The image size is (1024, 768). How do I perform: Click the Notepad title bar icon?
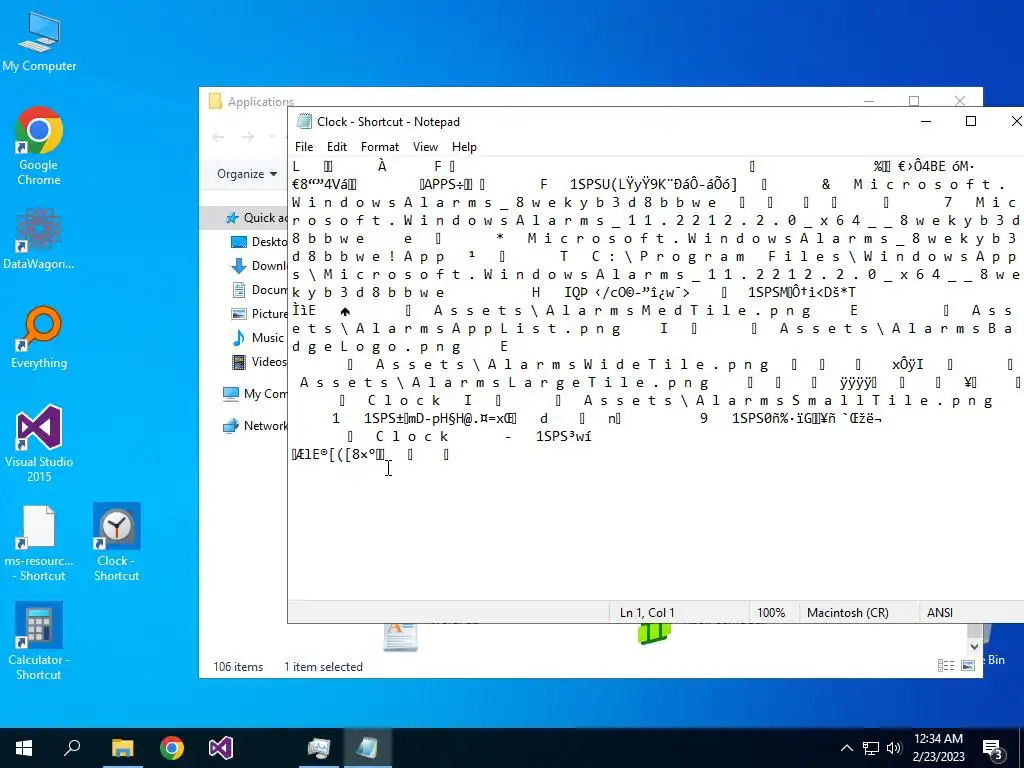tap(304, 121)
